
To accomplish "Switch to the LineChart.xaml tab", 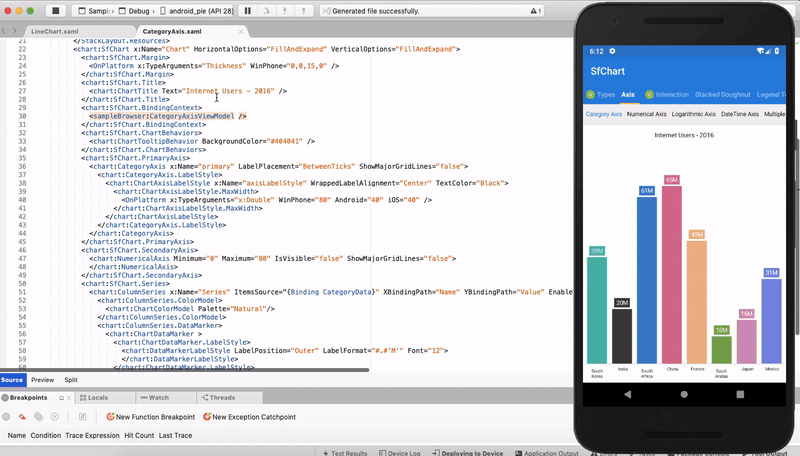I will 53,32.
